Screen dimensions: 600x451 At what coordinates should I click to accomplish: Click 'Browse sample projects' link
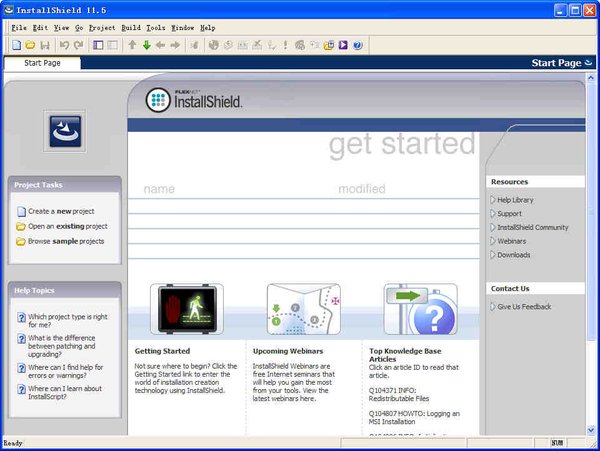pyautogui.click(x=66, y=241)
